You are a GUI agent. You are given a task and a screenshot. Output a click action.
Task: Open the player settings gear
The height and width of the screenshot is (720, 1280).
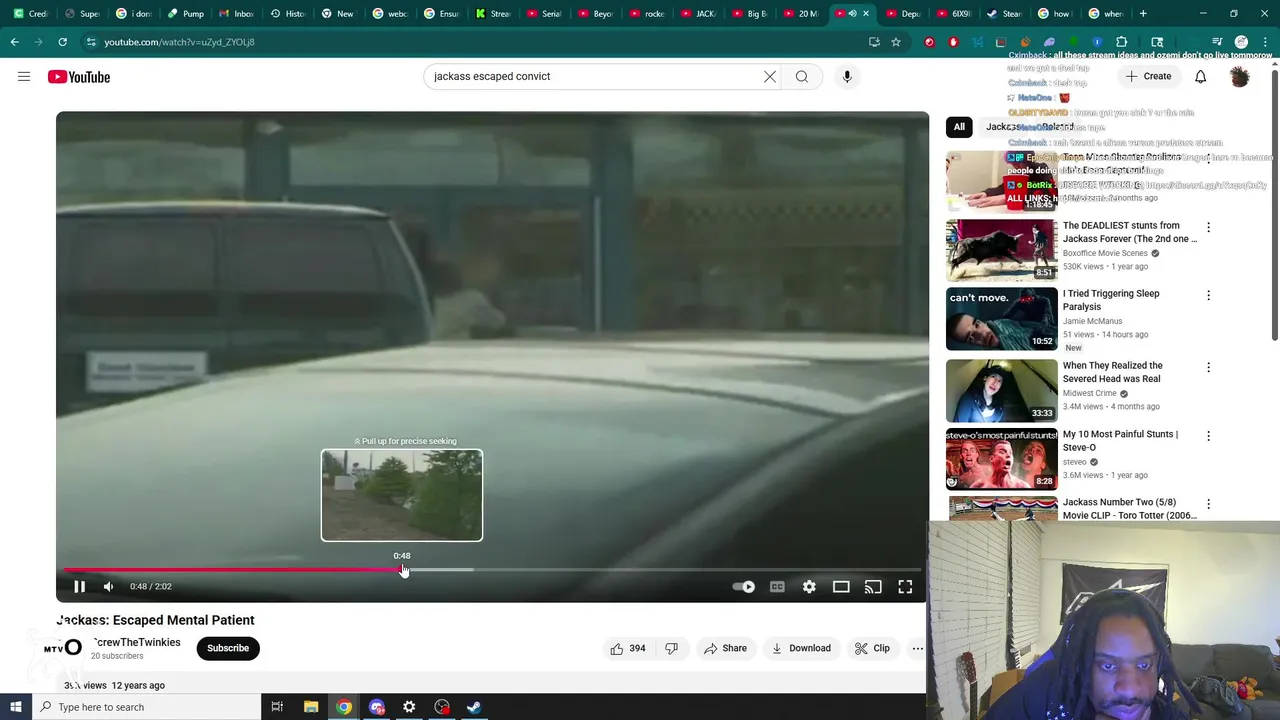809,587
